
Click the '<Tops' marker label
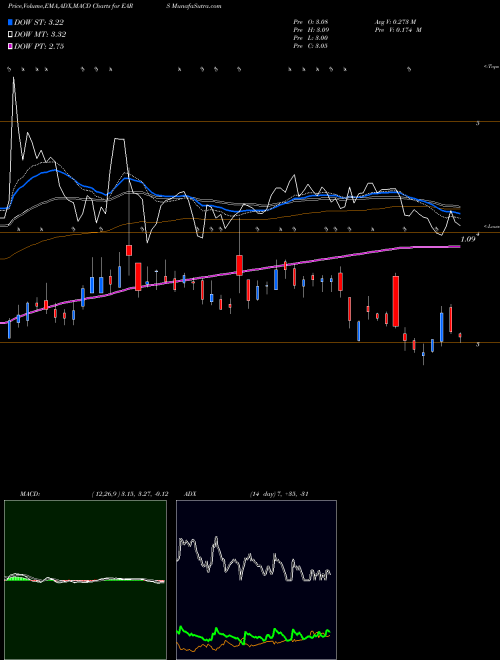(491, 67)
